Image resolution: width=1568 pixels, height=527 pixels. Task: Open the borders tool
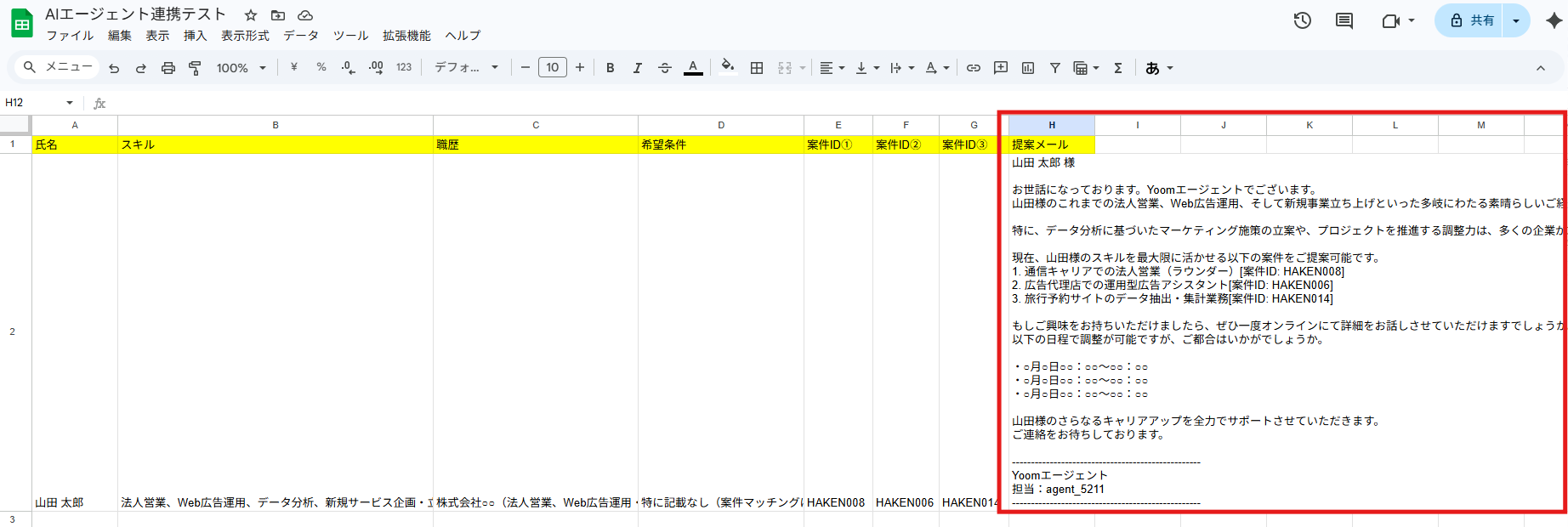757,68
